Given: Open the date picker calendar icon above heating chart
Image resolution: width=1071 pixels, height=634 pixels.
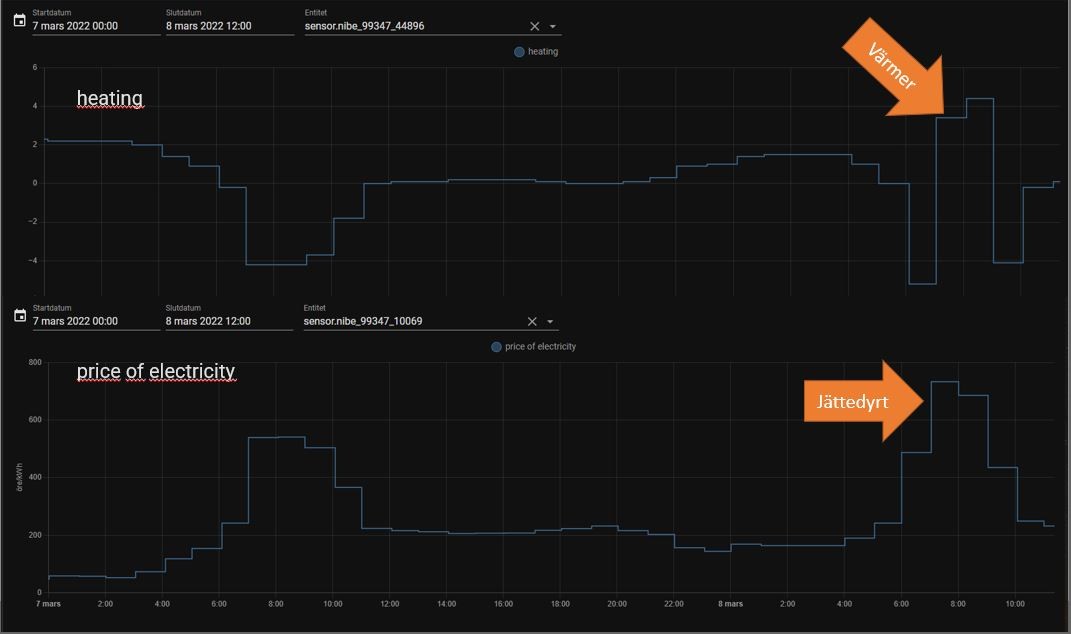Looking at the screenshot, I should [20, 20].
